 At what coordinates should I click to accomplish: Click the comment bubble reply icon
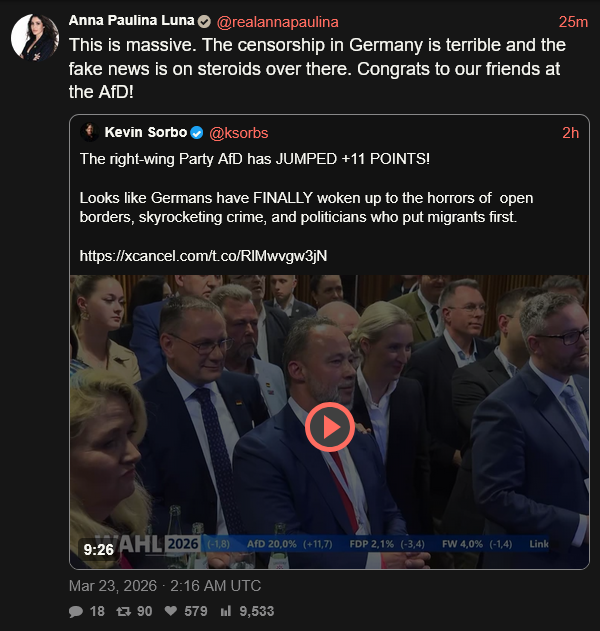point(76,611)
